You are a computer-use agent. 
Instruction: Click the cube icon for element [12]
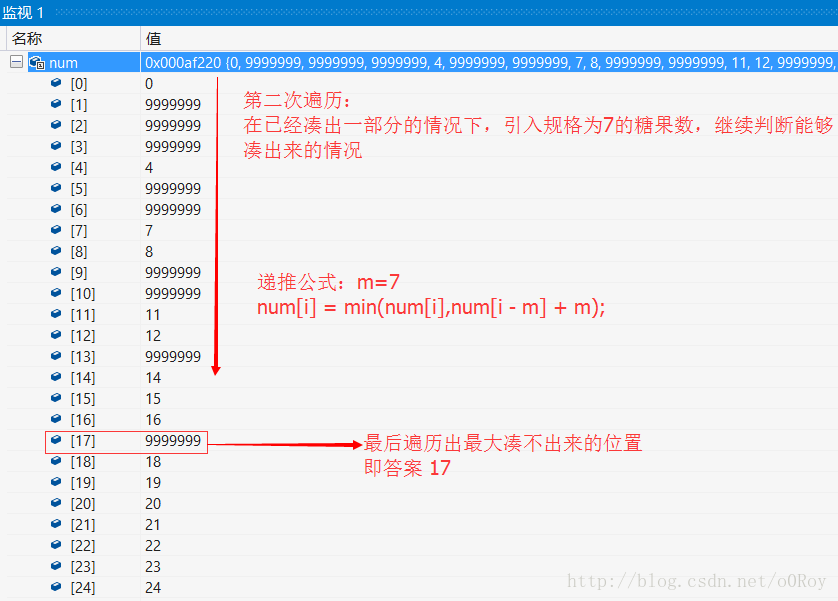pyautogui.click(x=56, y=335)
